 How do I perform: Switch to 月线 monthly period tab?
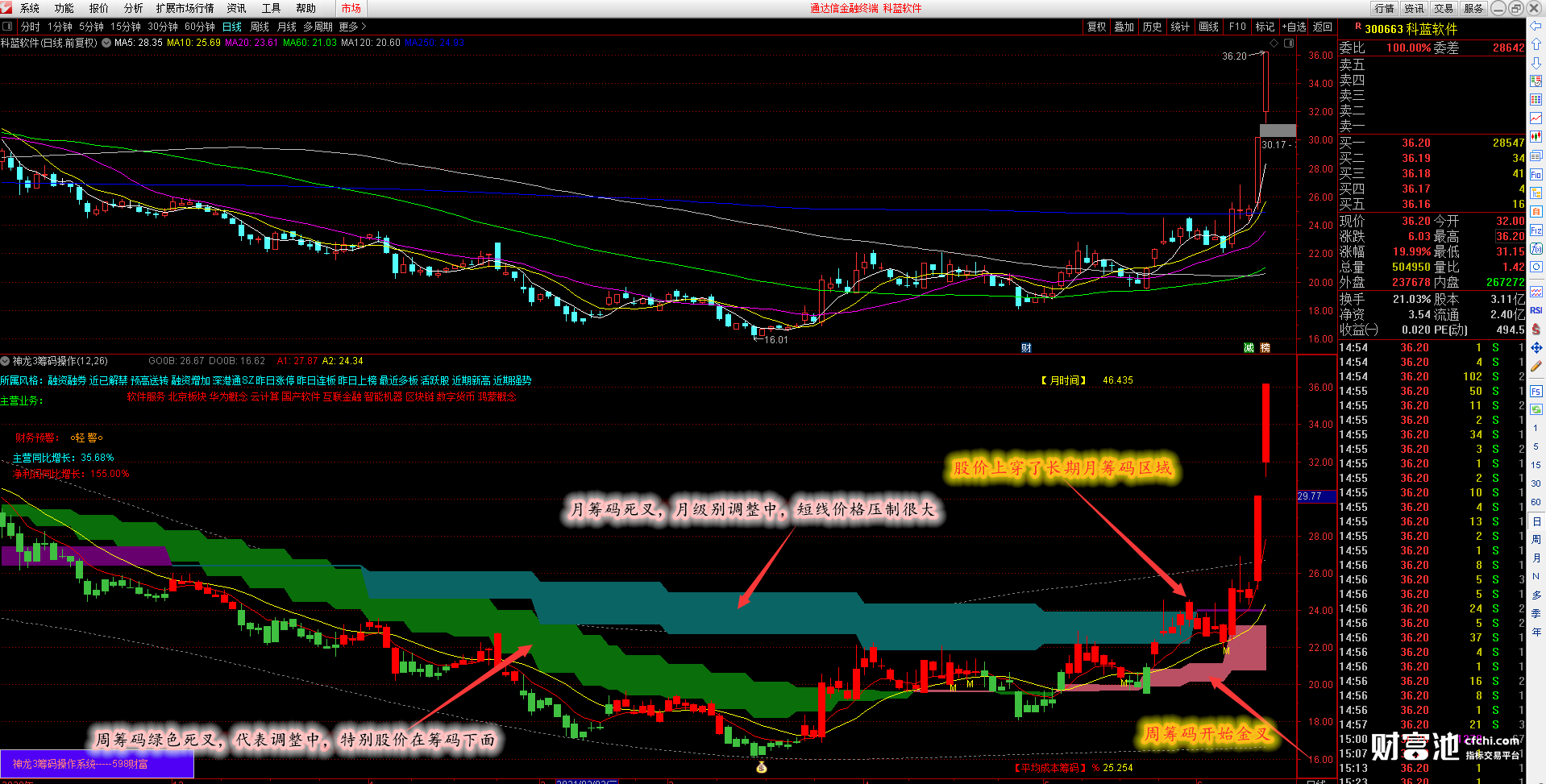(x=287, y=27)
